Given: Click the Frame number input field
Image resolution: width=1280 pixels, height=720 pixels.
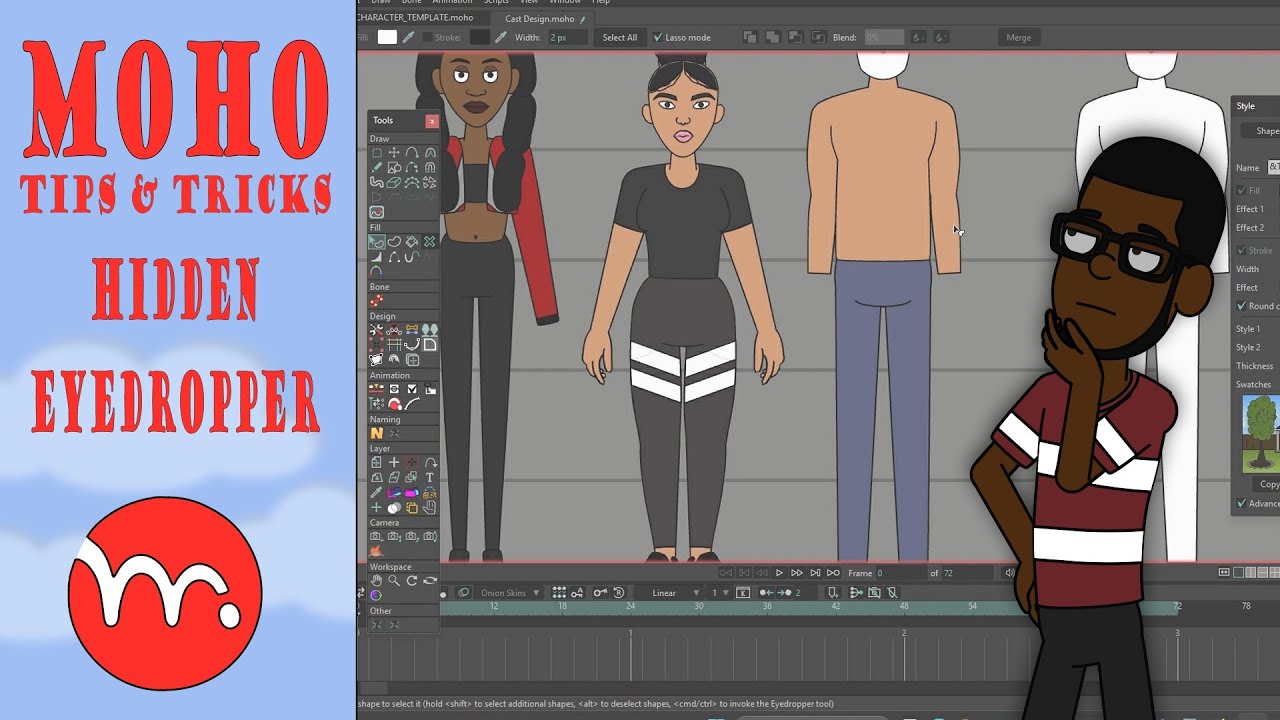Looking at the screenshot, I should click(900, 573).
